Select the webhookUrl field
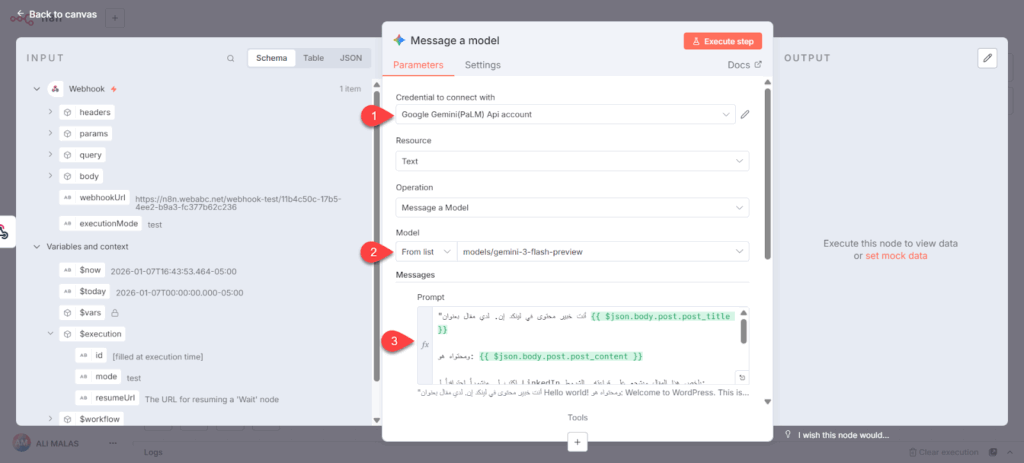This screenshot has width=1024, height=463. pyautogui.click(x=95, y=197)
